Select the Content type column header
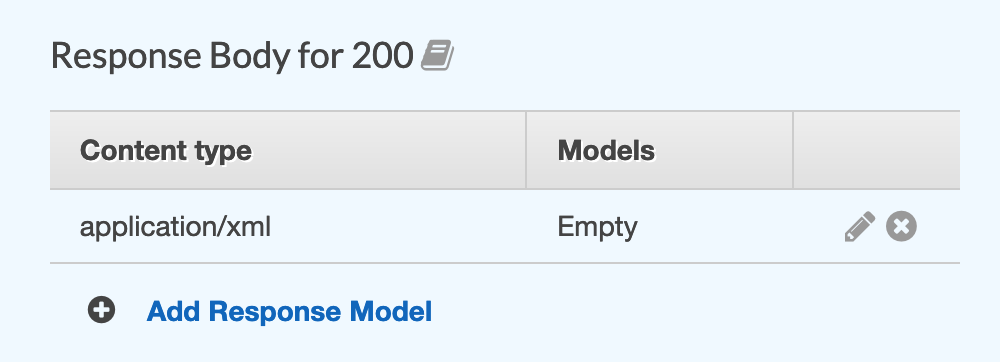 (288, 150)
